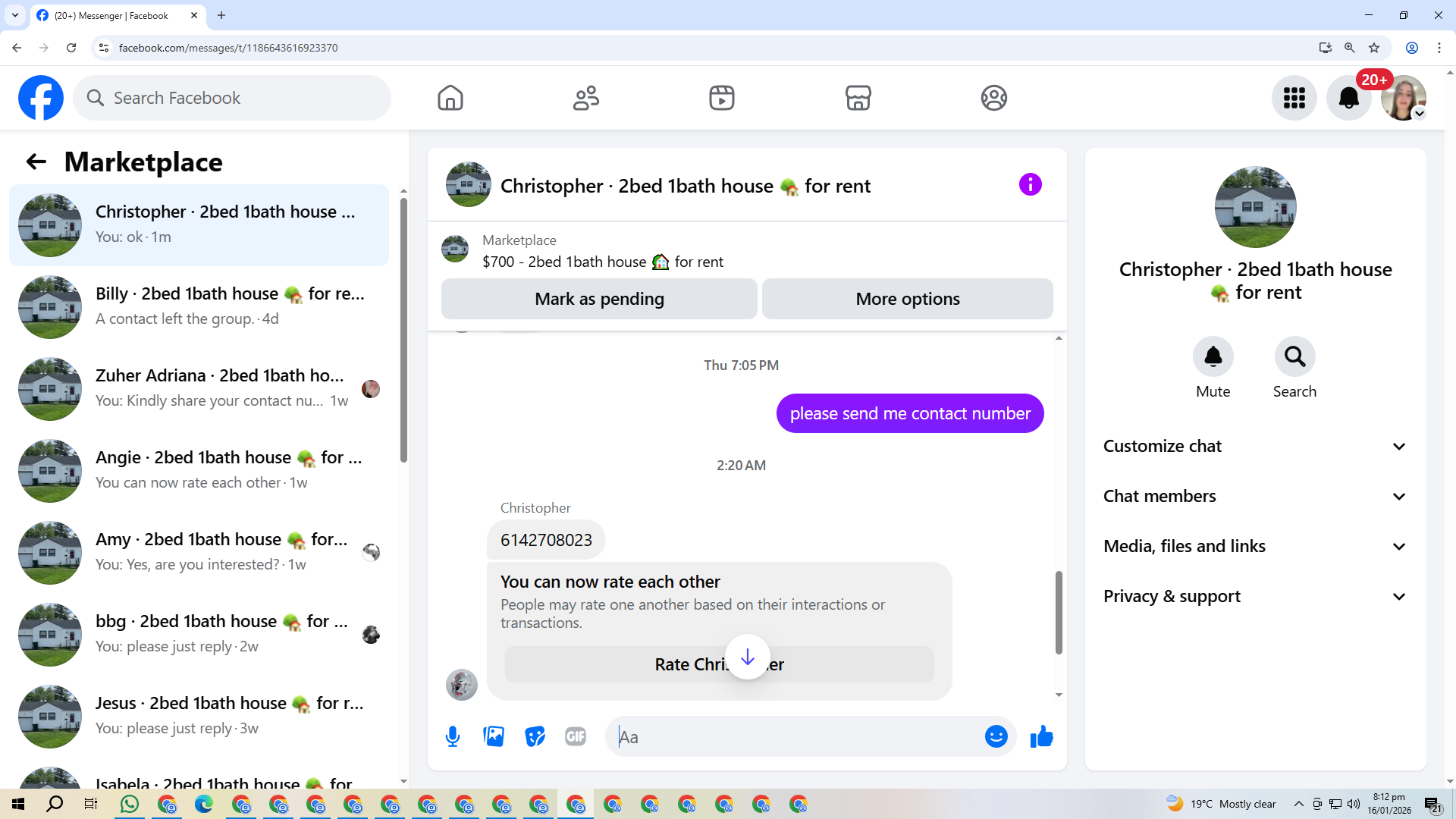
Task: Send a thumbs up like
Action: pos(1041,736)
